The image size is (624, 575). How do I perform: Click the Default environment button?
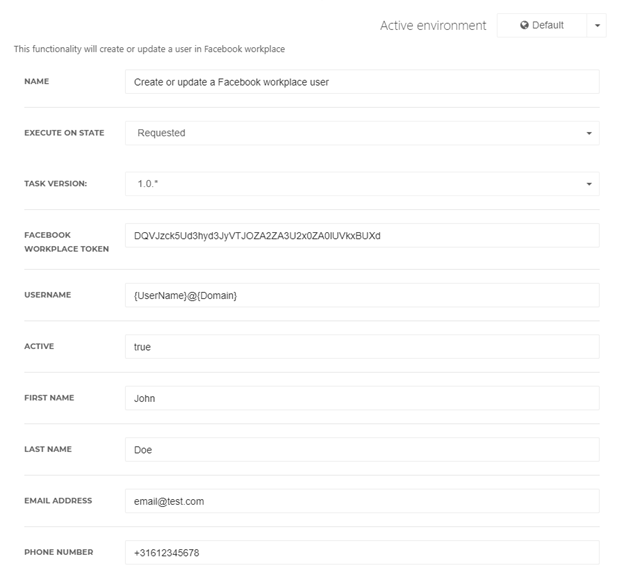coord(542,25)
